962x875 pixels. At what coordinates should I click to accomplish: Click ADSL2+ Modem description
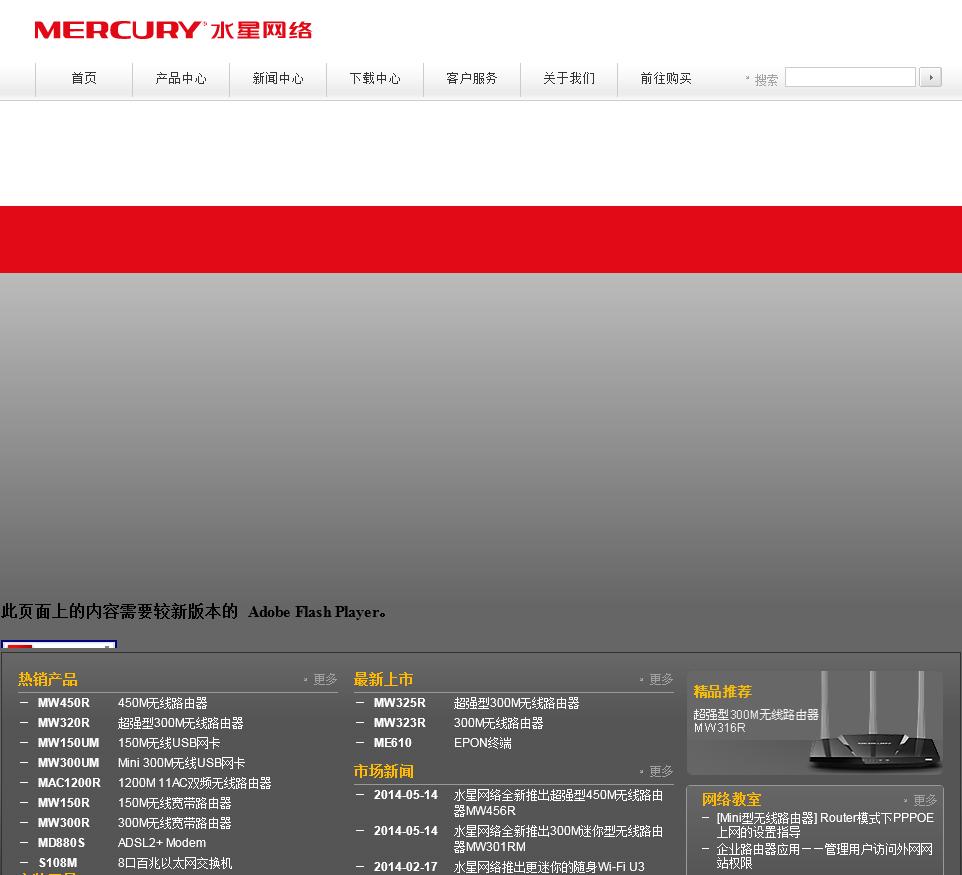[x=162, y=842]
